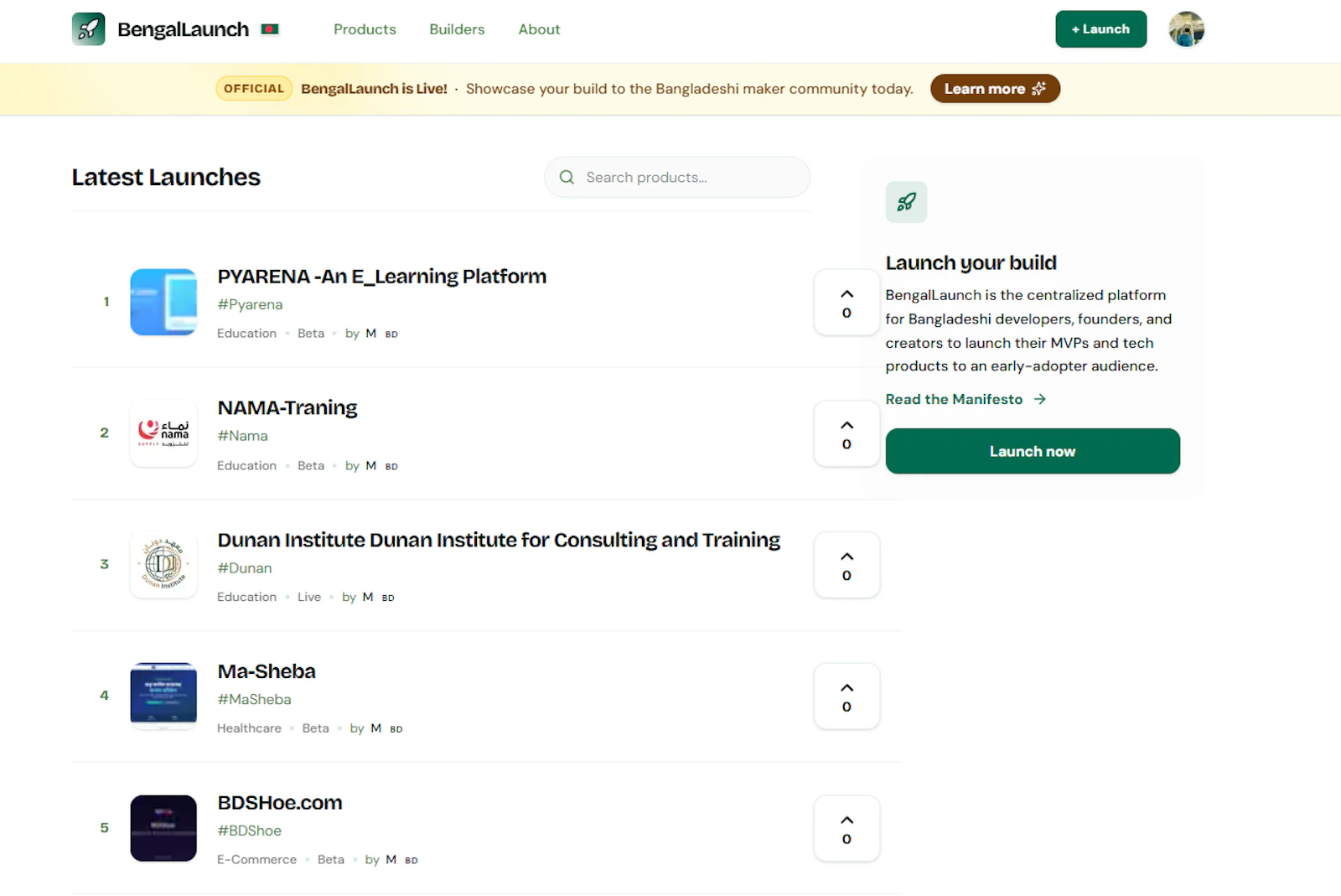Open the BDSHoe.com title
The height and width of the screenshot is (896, 1341).
click(x=280, y=803)
